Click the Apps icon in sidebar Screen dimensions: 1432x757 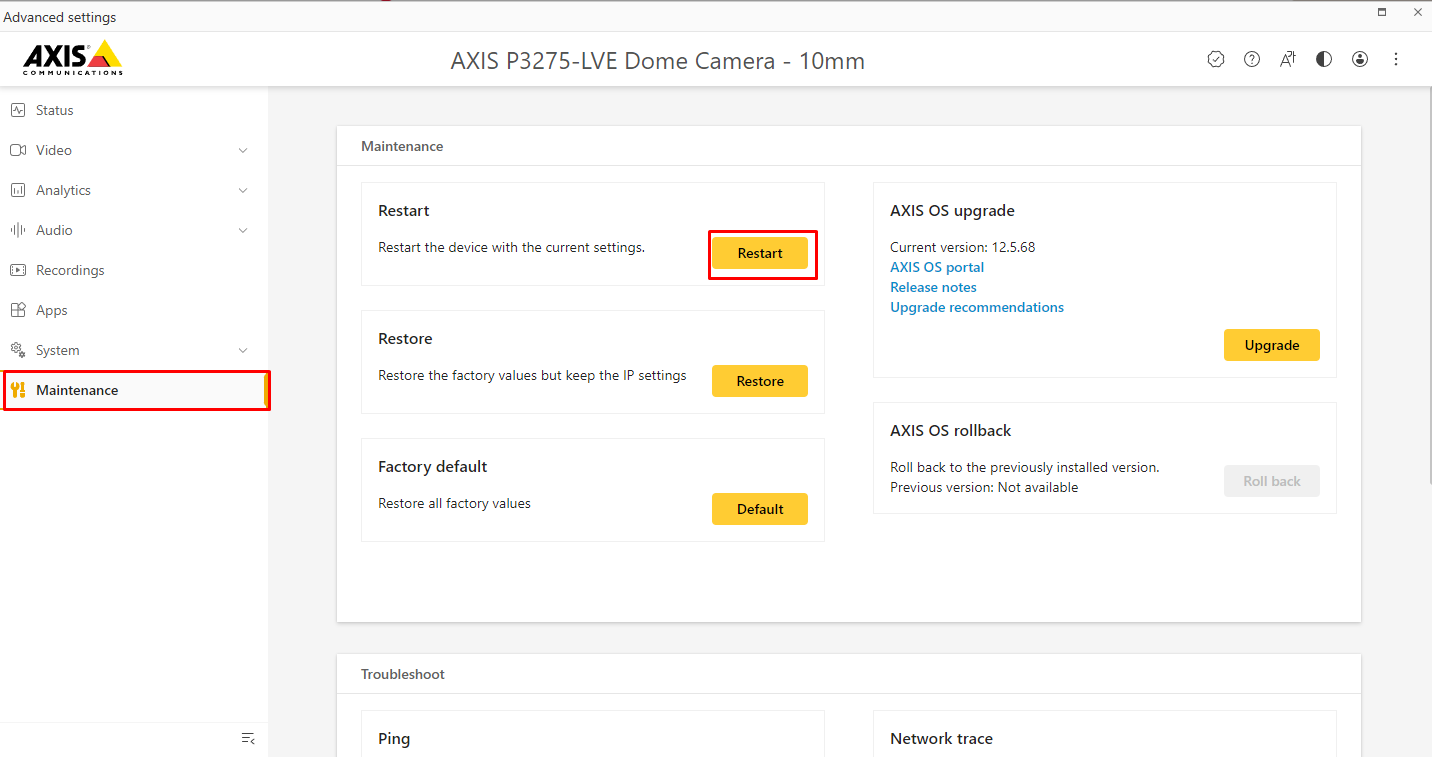coord(18,310)
